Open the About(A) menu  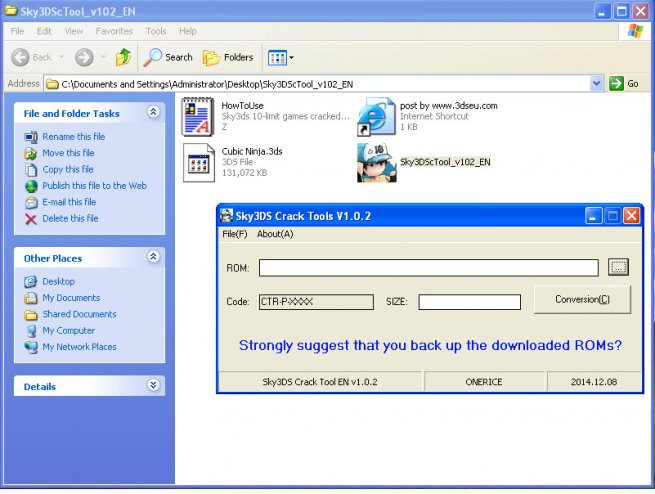coord(275,234)
